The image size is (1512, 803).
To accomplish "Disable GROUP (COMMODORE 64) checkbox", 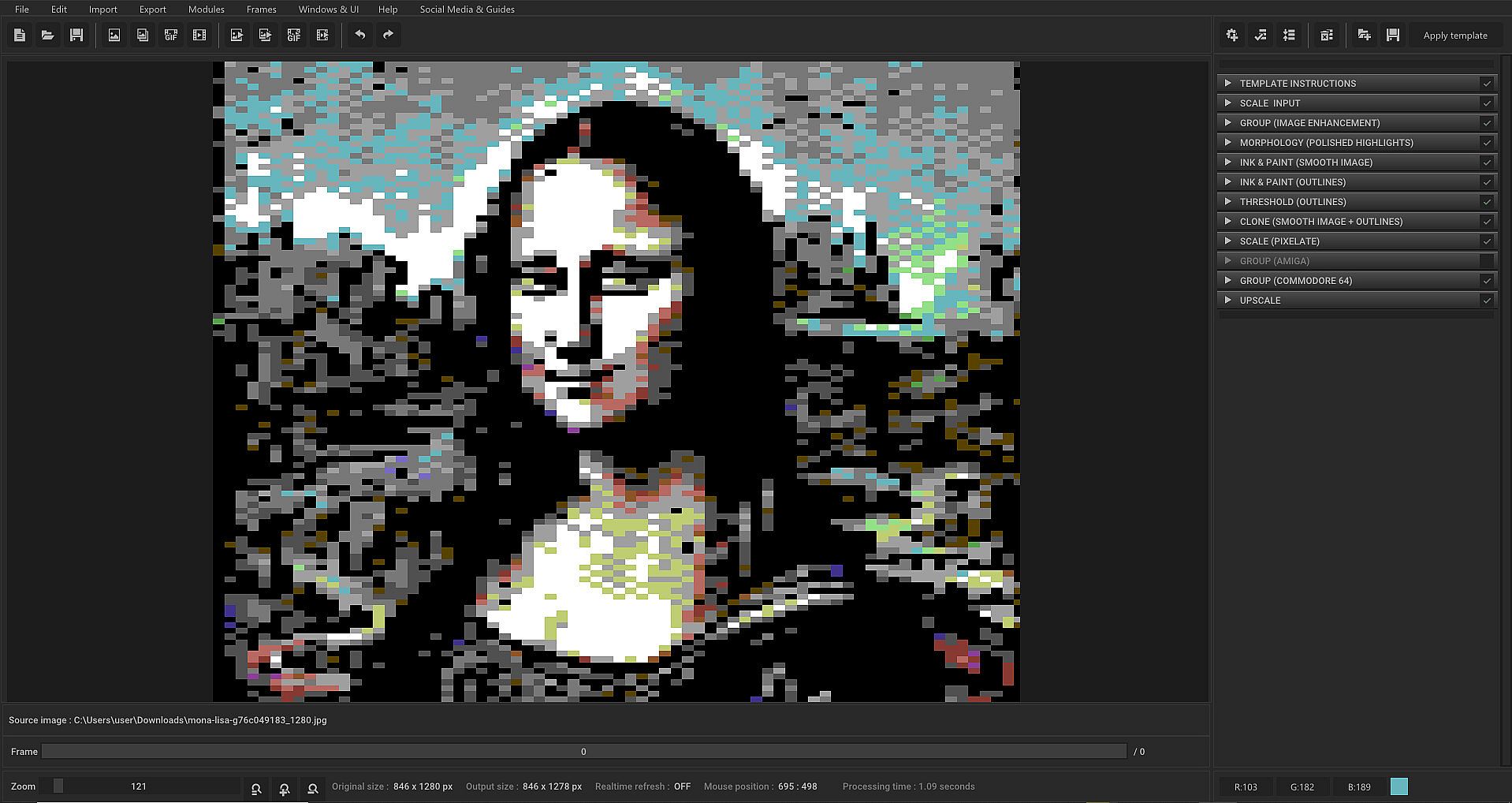I will tap(1487, 281).
